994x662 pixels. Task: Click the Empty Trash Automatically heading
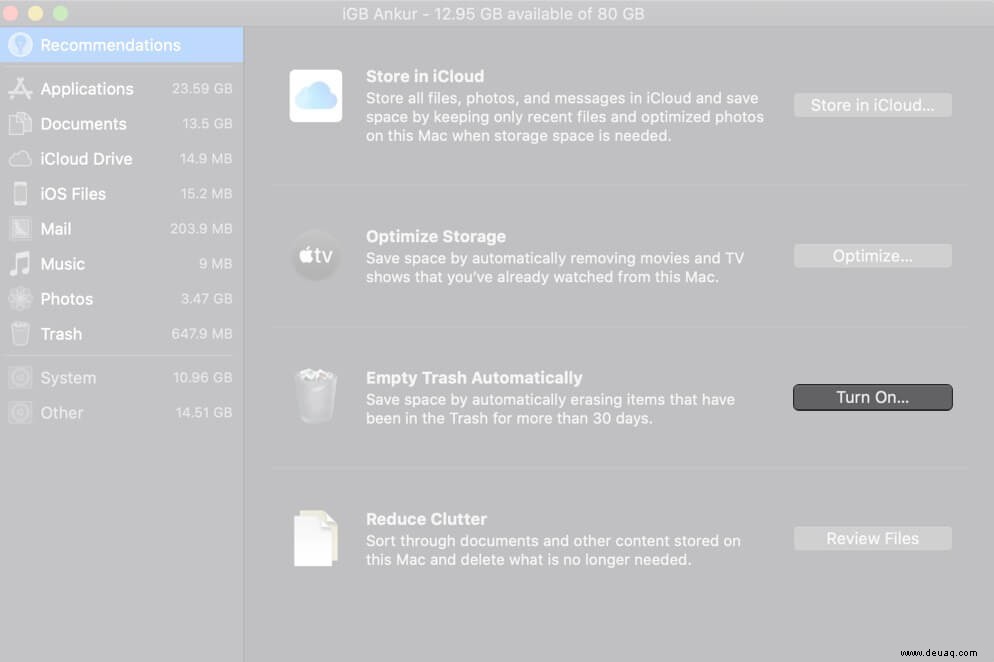click(474, 378)
